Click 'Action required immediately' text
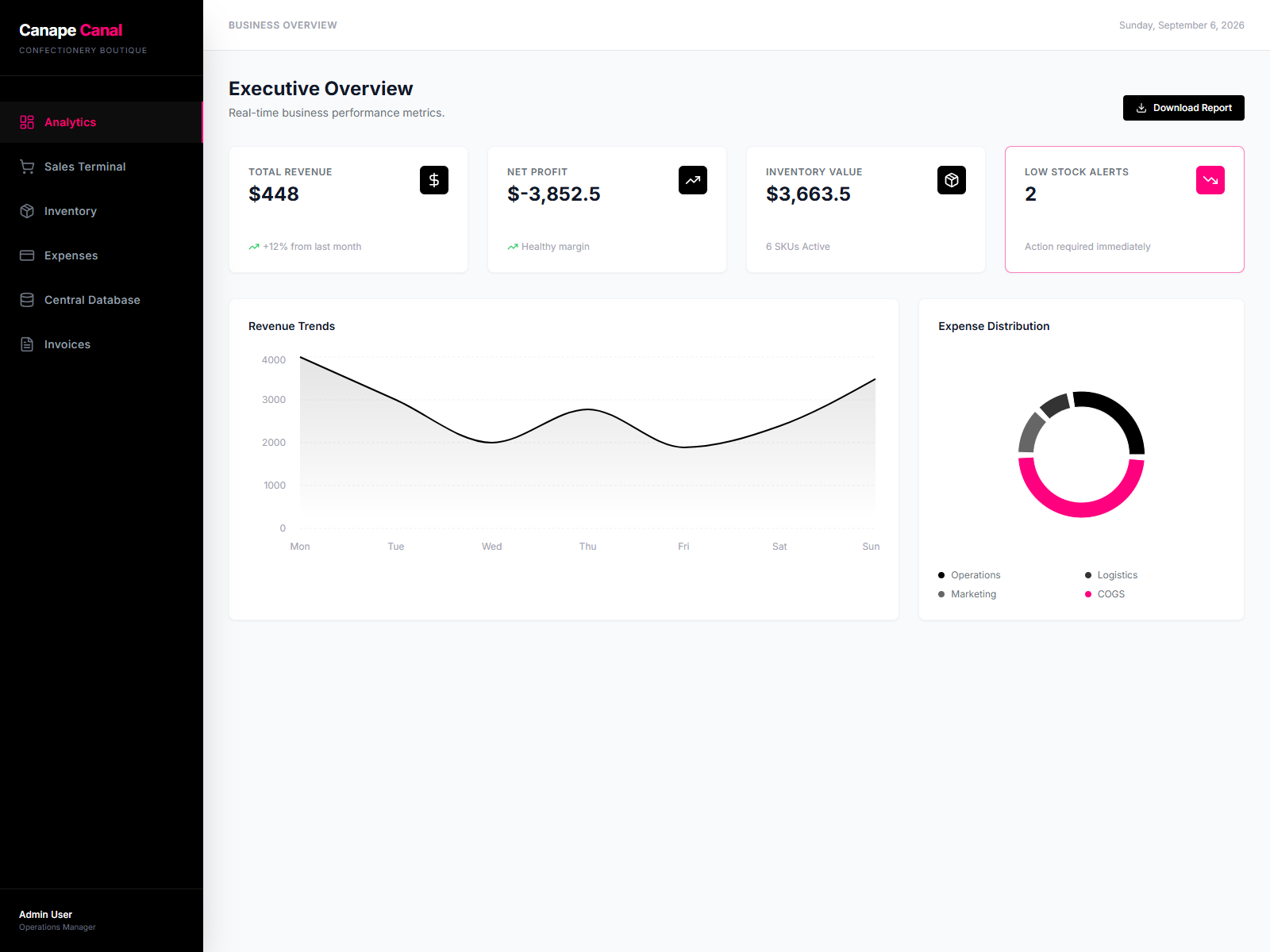The width and height of the screenshot is (1270, 952). [x=1087, y=247]
